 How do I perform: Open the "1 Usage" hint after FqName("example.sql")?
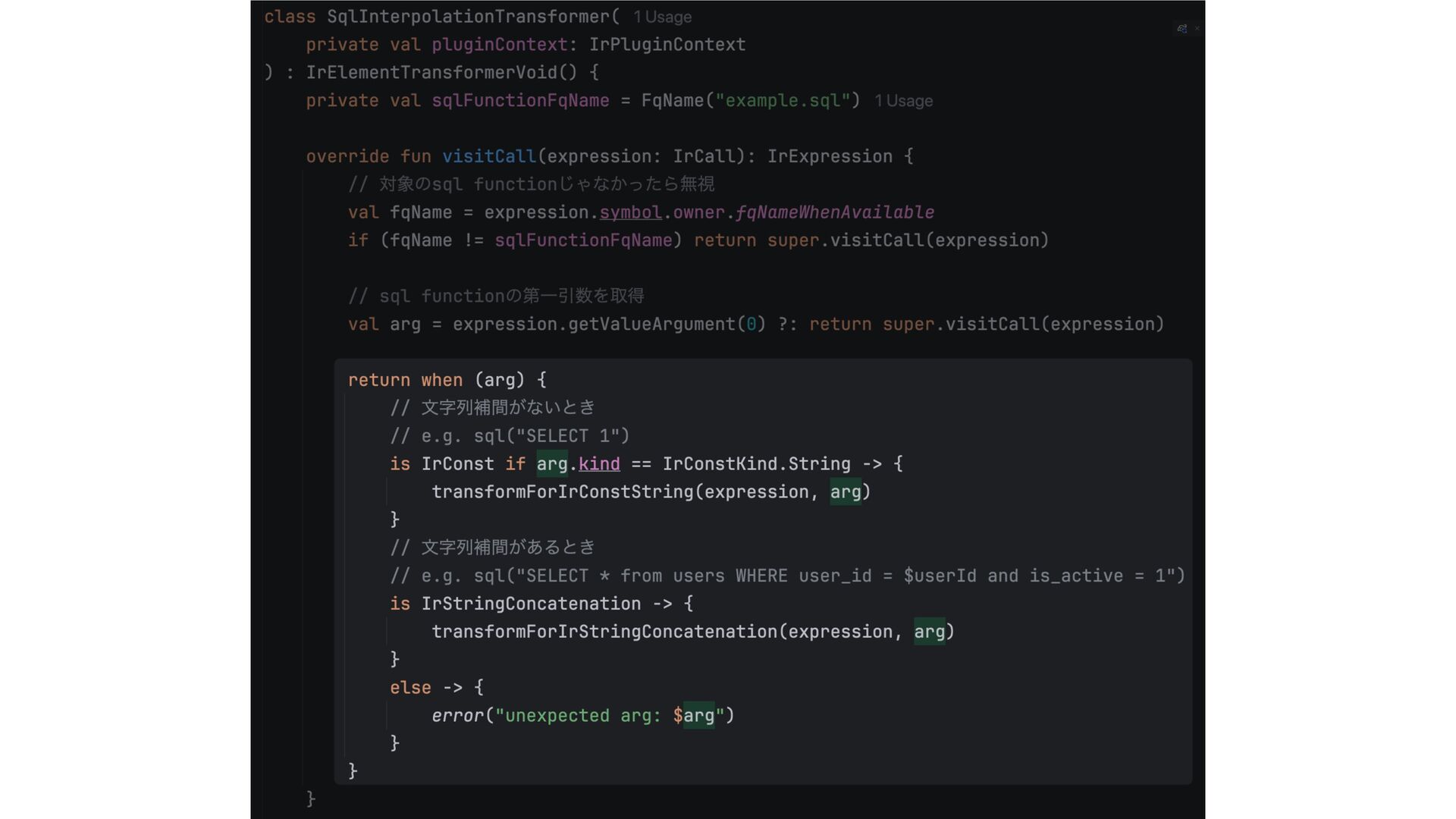903,101
